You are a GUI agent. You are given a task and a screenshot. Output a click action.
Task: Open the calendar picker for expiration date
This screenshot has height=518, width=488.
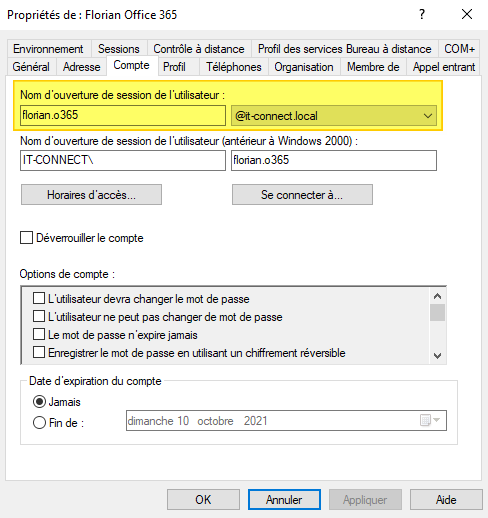[430, 420]
